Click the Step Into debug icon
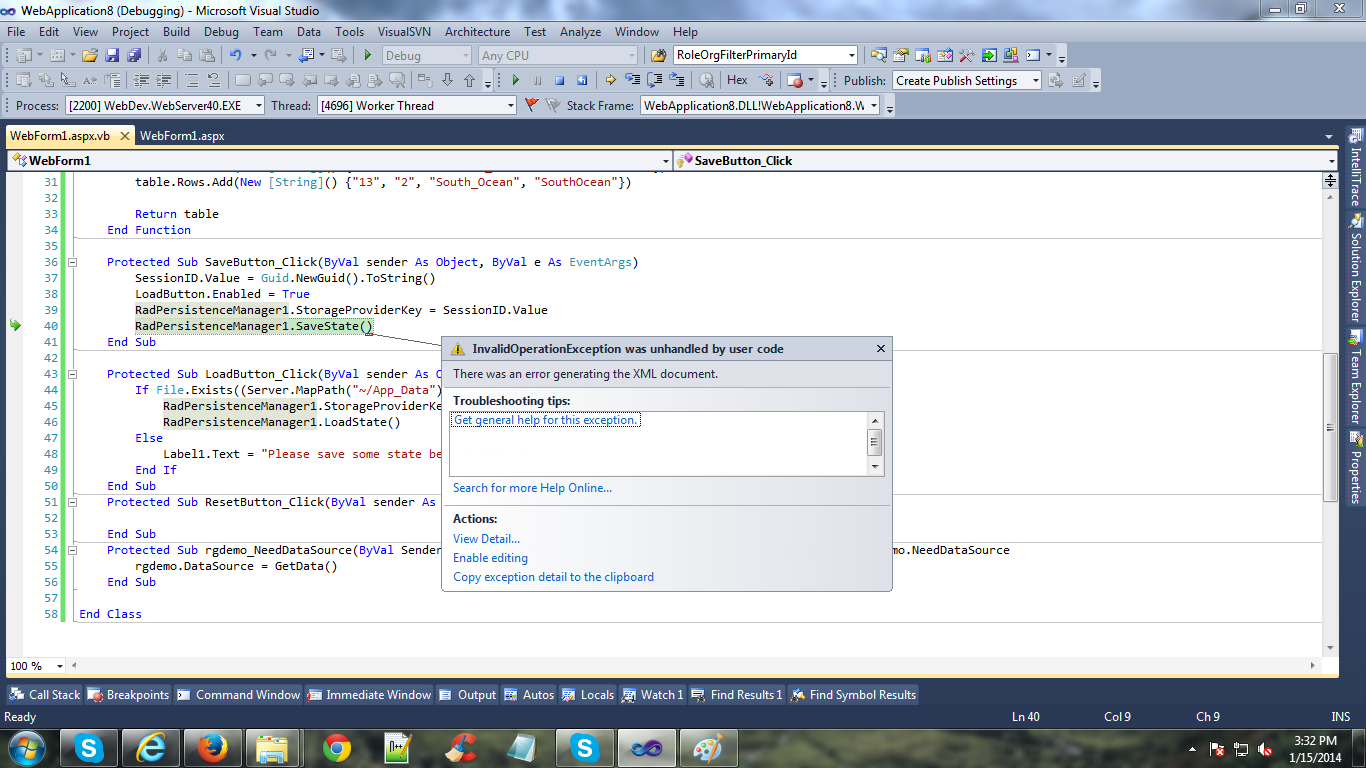1366x768 pixels. [631, 81]
